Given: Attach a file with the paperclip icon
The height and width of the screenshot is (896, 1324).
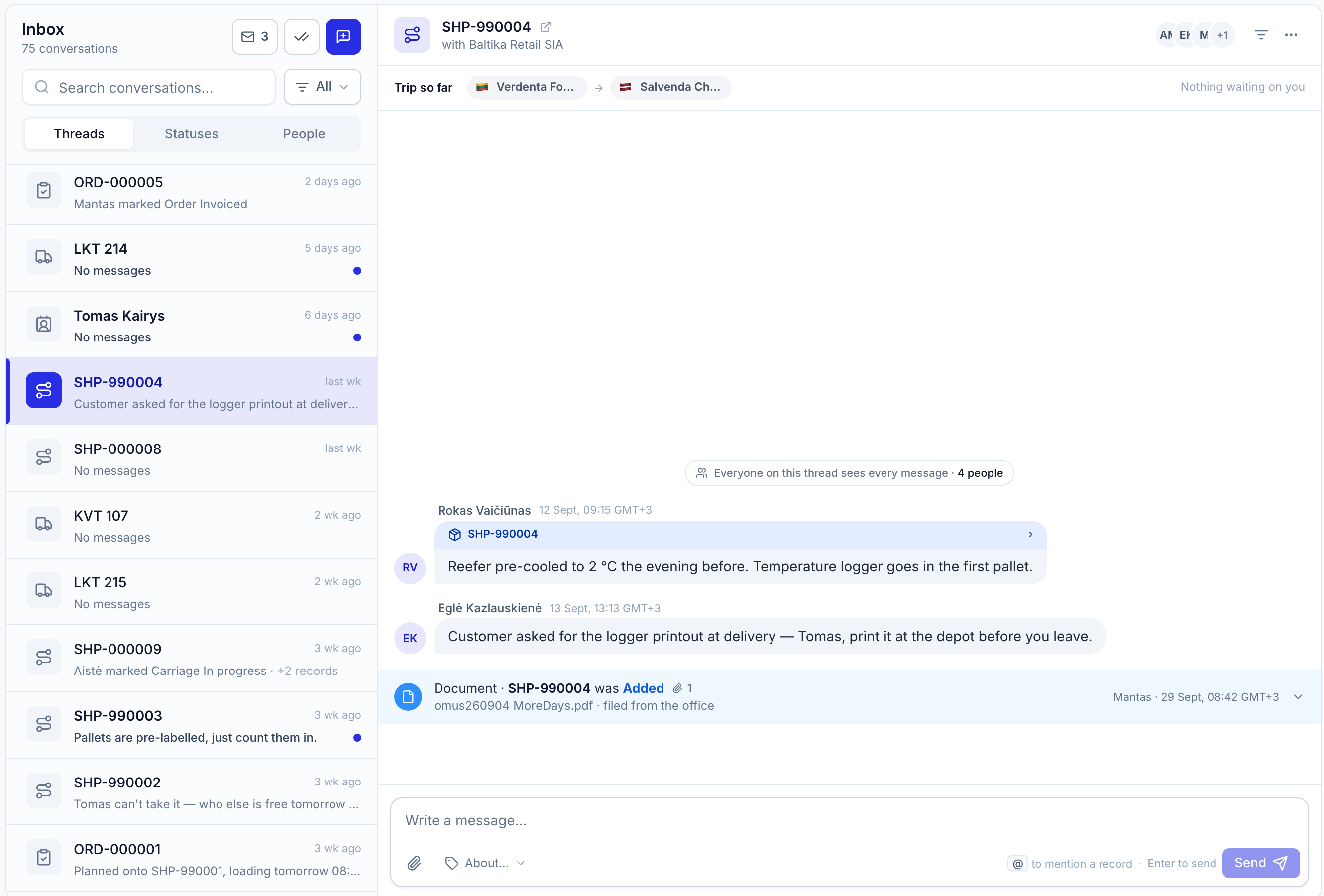Looking at the screenshot, I should (414, 863).
